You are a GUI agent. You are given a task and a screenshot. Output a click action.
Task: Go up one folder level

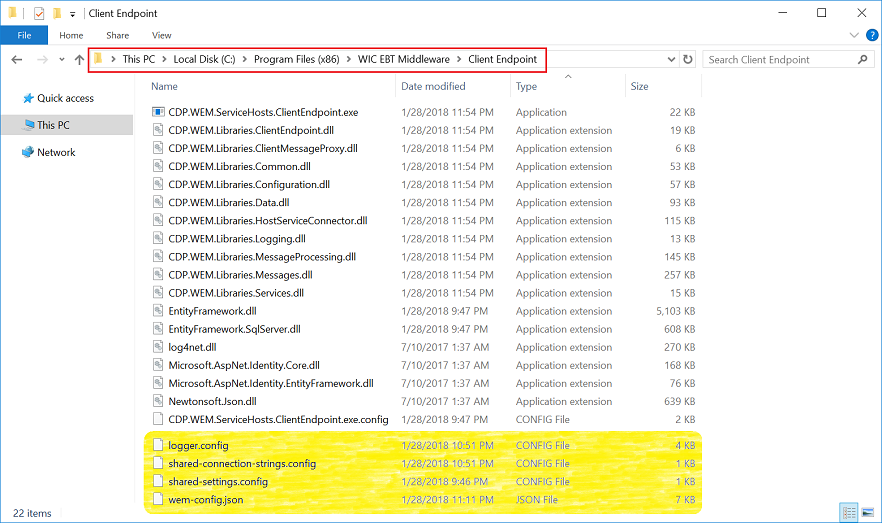[79, 60]
